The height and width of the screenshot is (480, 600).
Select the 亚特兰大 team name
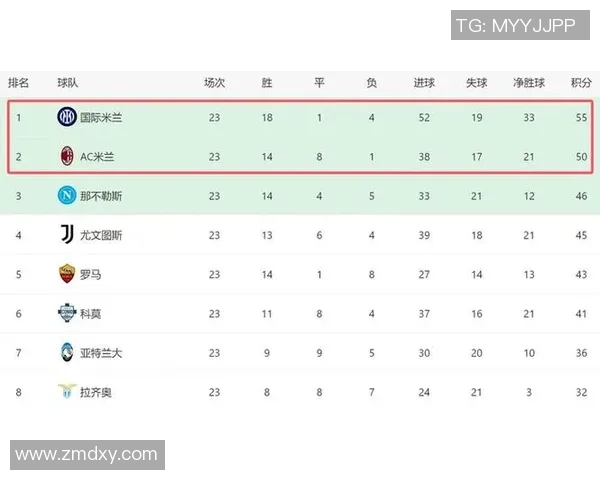tap(101, 352)
